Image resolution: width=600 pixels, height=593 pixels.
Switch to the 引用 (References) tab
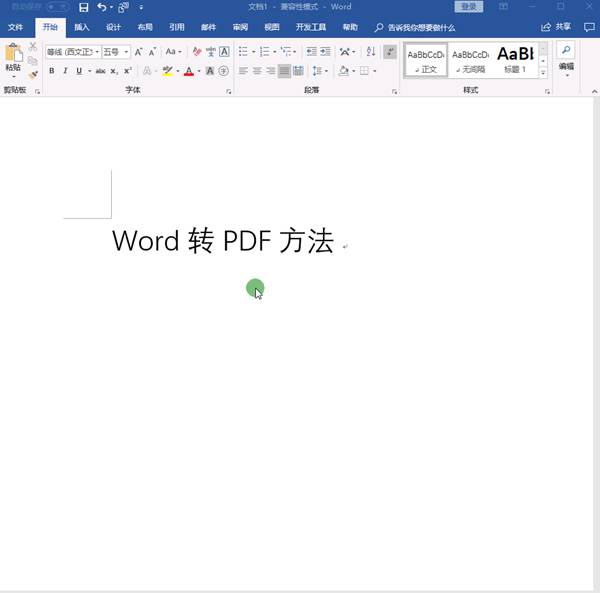(177, 27)
